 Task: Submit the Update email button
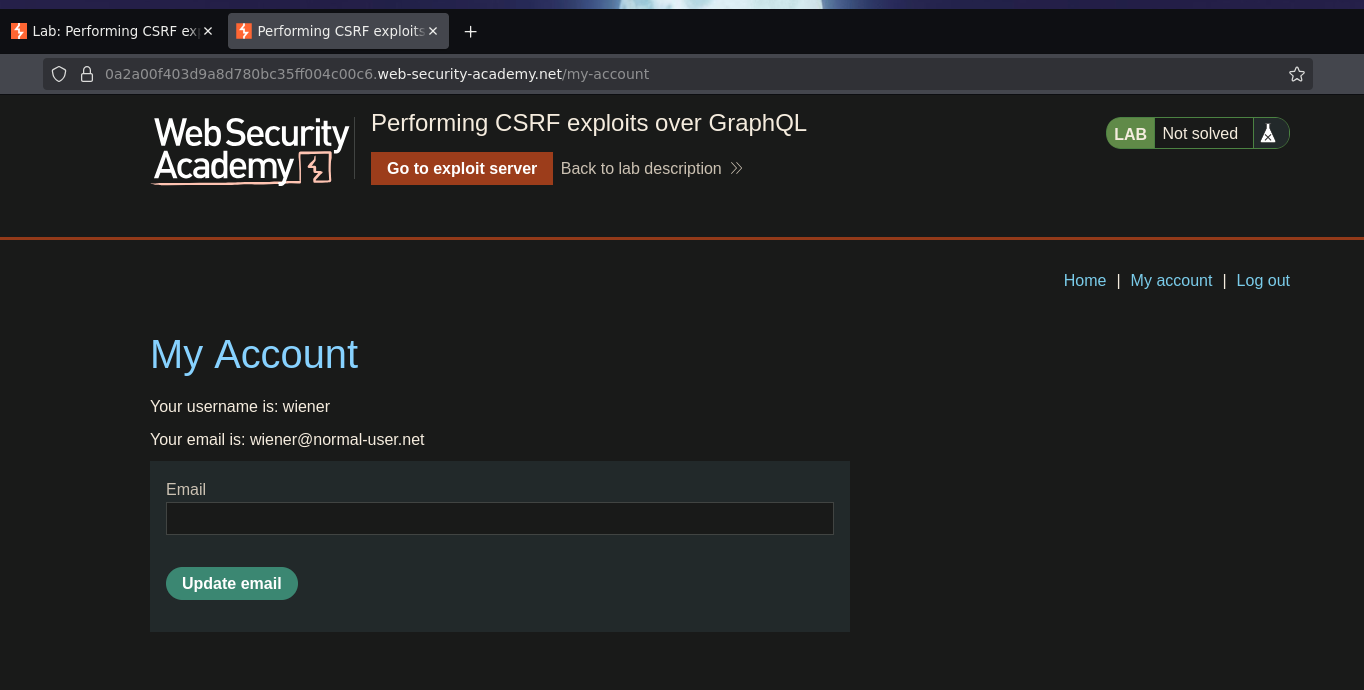232,583
